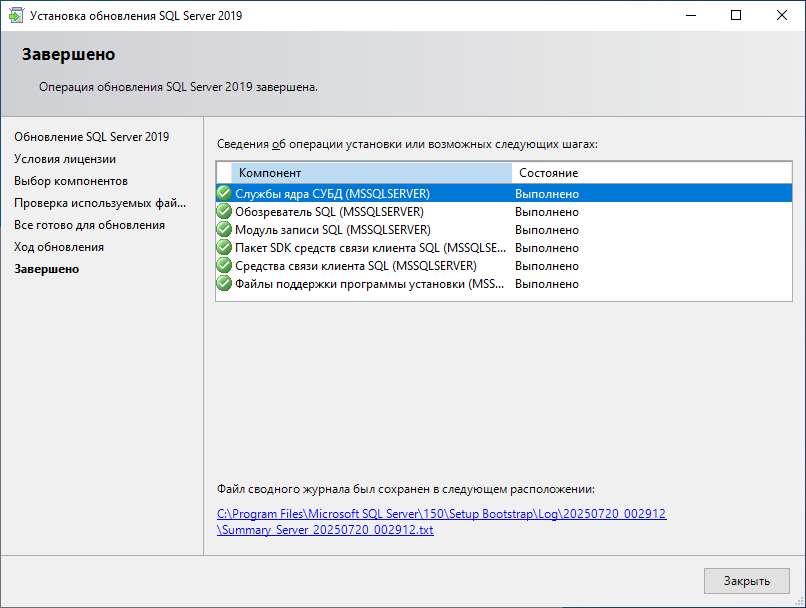Click the Обновление SQL Server 2019 step
806x608 pixels.
(91, 137)
